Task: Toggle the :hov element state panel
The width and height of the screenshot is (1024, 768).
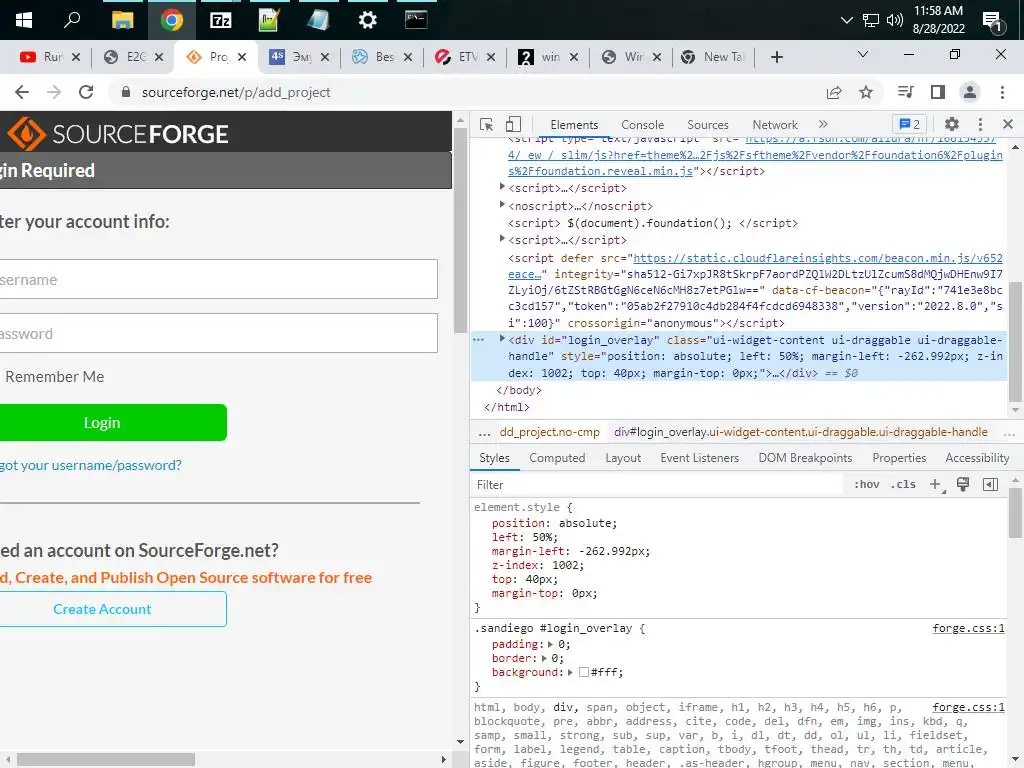Action: pos(867,485)
